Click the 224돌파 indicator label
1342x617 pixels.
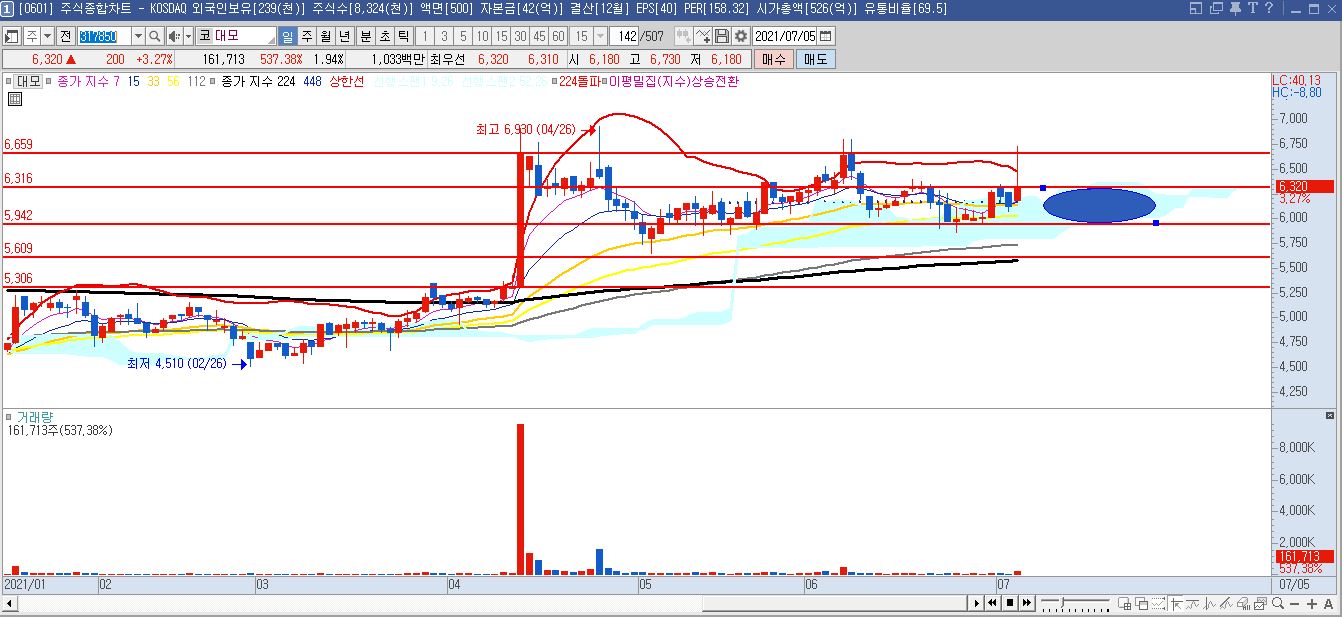(x=578, y=82)
